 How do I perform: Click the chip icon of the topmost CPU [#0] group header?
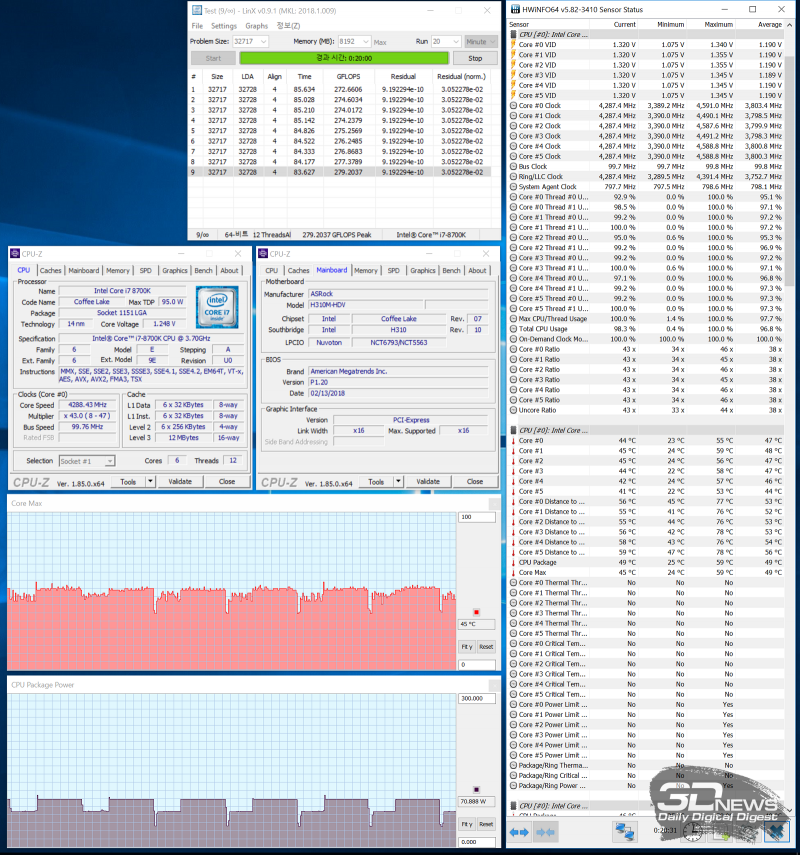click(513, 34)
